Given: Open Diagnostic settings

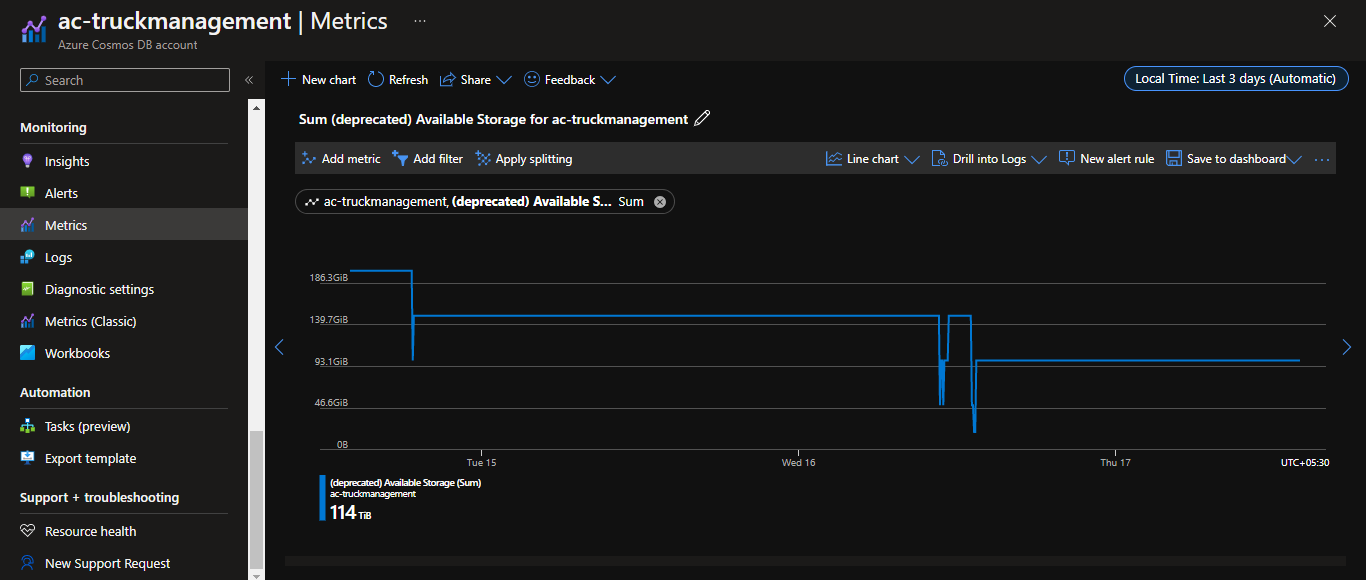Looking at the screenshot, I should pos(99,289).
